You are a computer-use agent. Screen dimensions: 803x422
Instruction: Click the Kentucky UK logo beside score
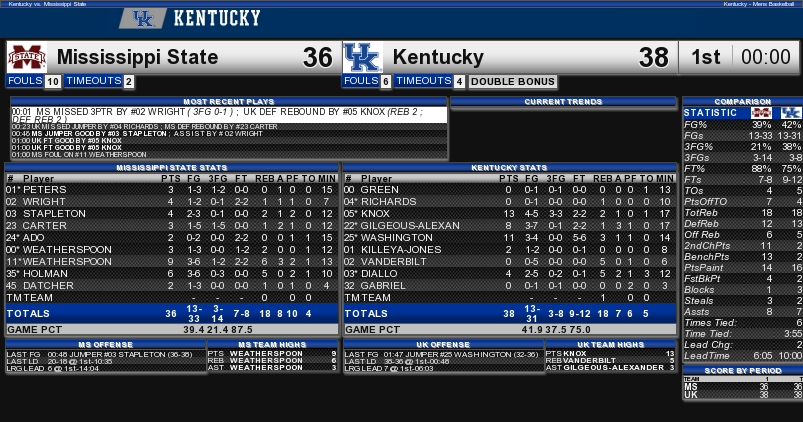point(363,57)
